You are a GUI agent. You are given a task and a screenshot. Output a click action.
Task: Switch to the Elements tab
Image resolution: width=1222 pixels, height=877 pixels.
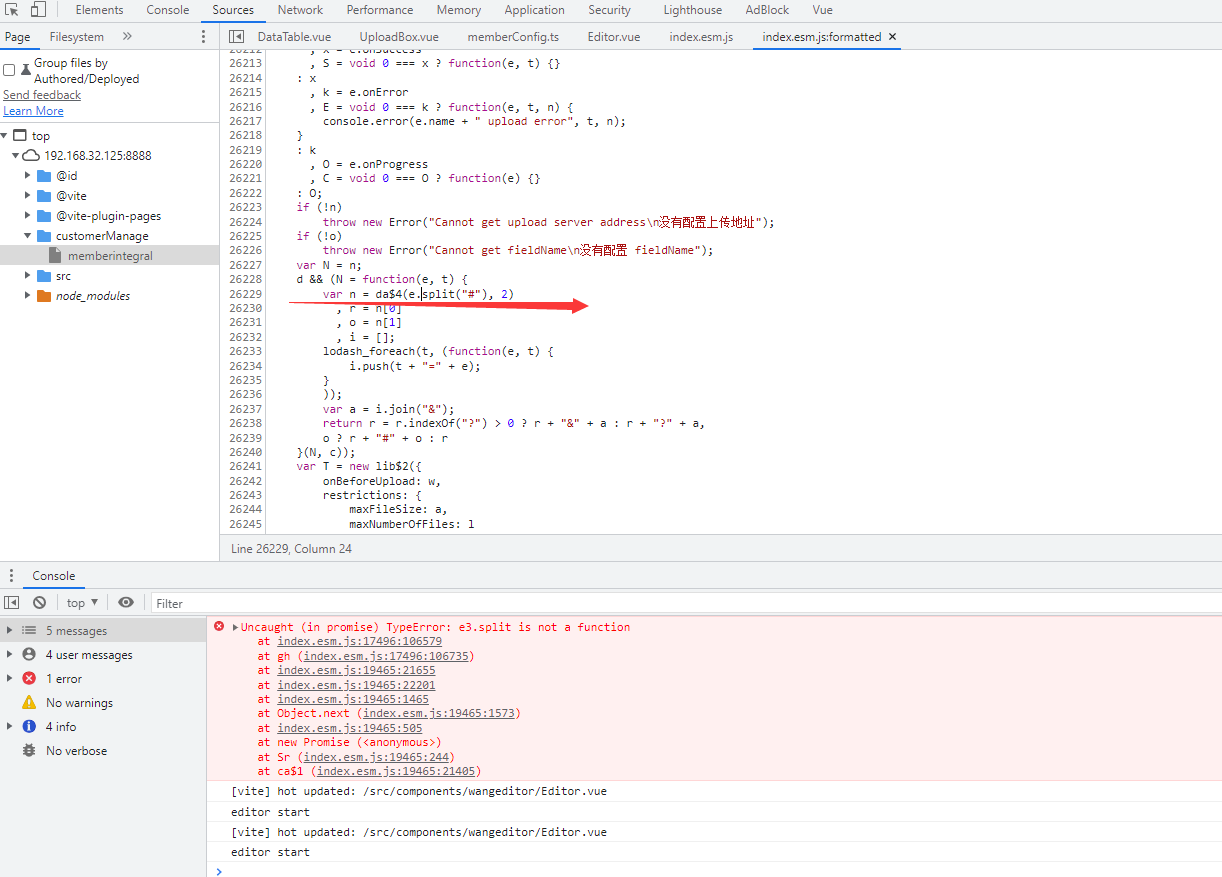[99, 10]
